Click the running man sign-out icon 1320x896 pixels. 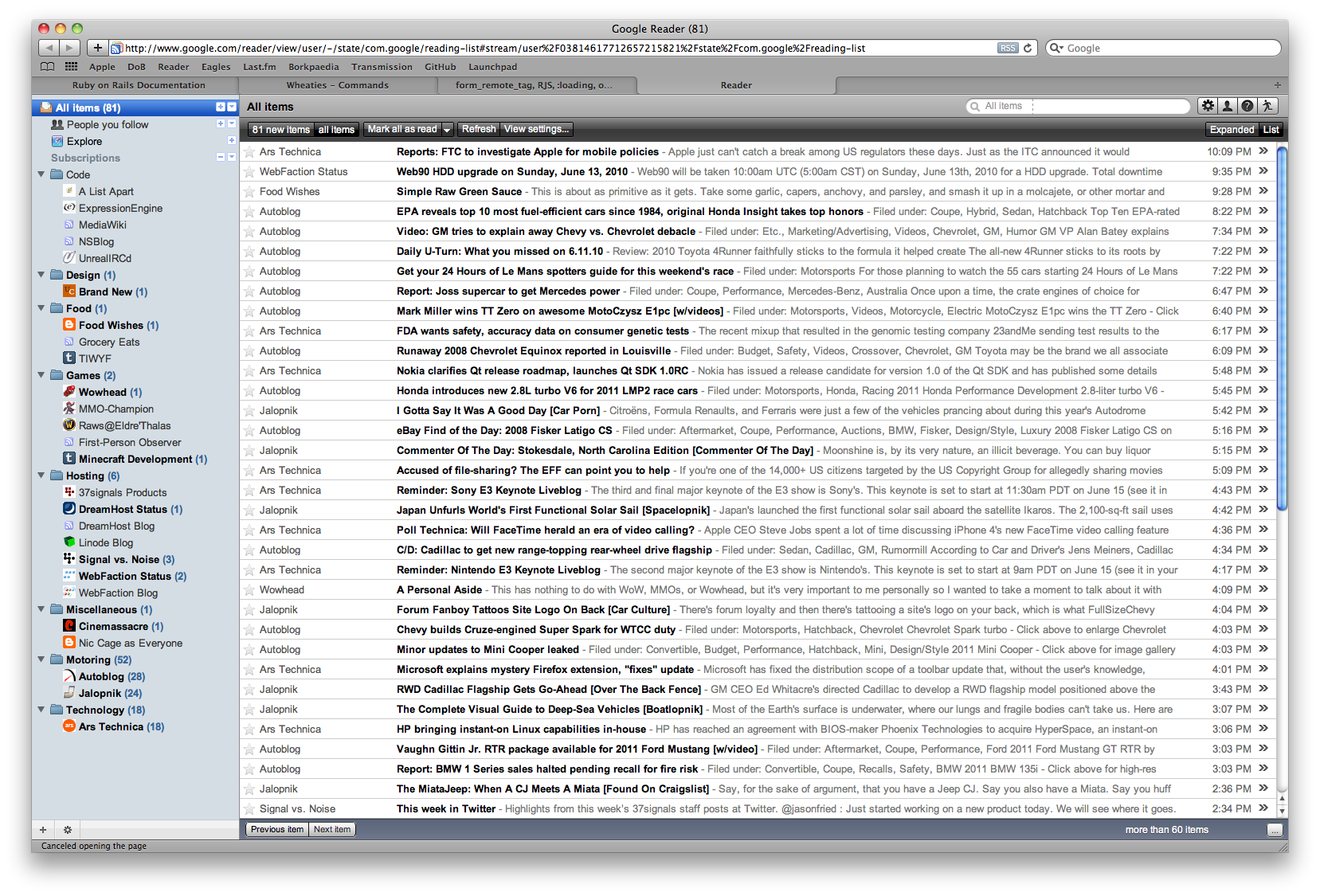click(1267, 106)
